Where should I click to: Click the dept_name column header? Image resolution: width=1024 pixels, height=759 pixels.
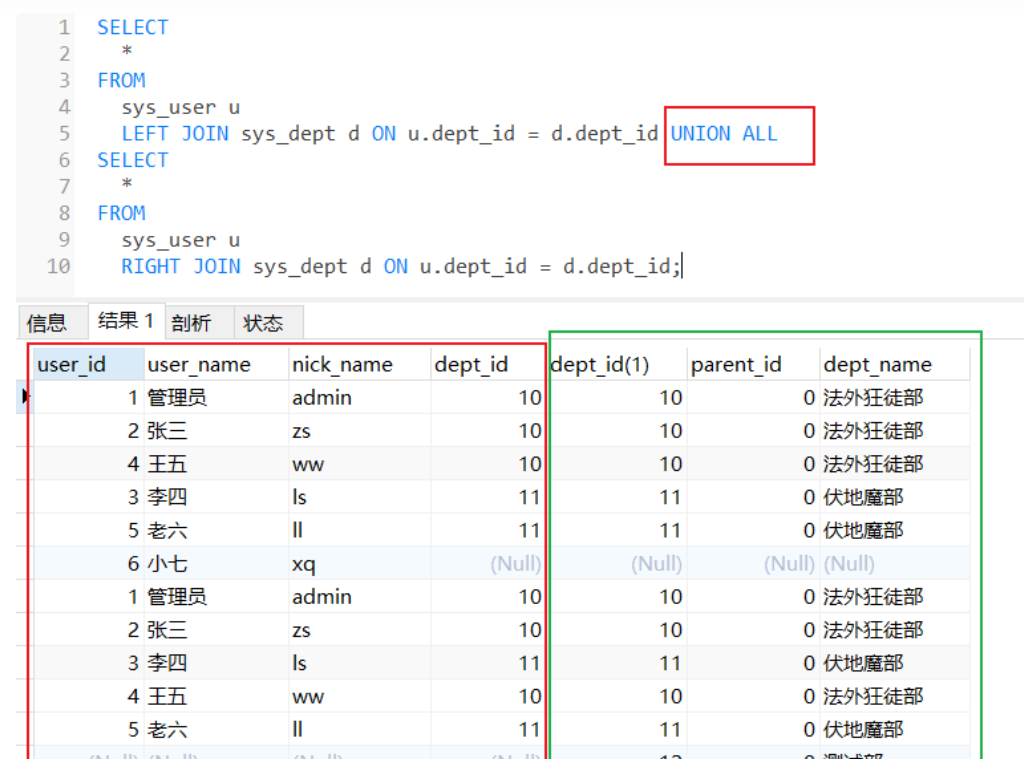(895, 364)
